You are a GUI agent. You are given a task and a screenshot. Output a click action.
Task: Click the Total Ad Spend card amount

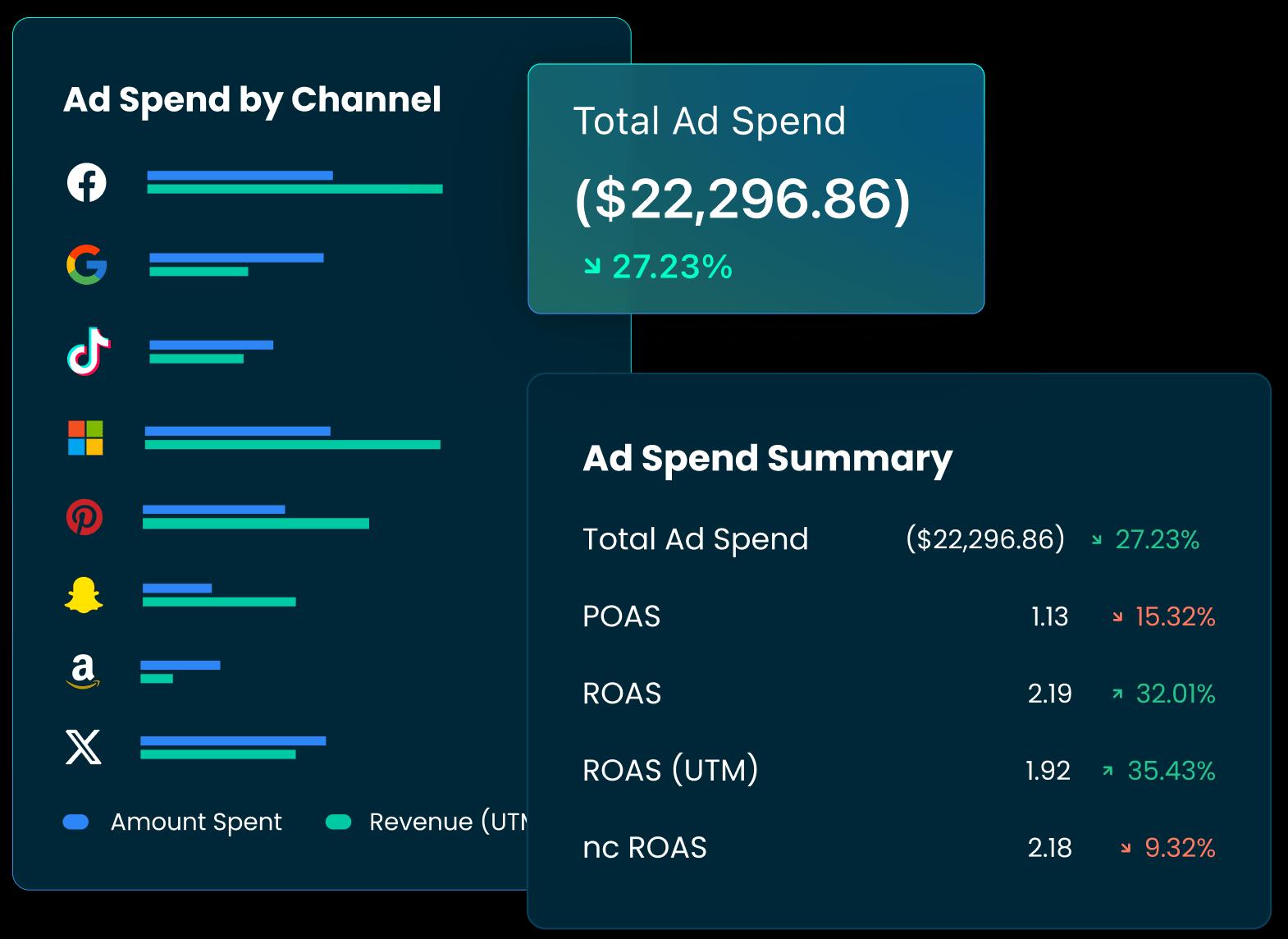pos(742,199)
